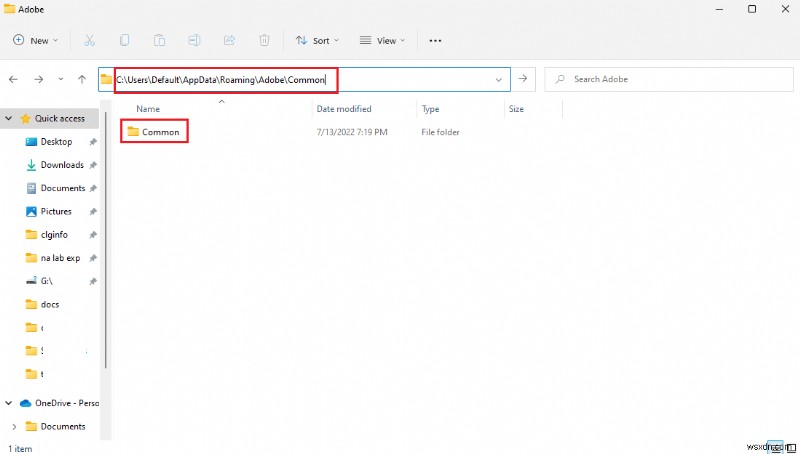Viewport: 800px width, 454px height.
Task: Open Downloads in Quick access
Action: [62, 165]
